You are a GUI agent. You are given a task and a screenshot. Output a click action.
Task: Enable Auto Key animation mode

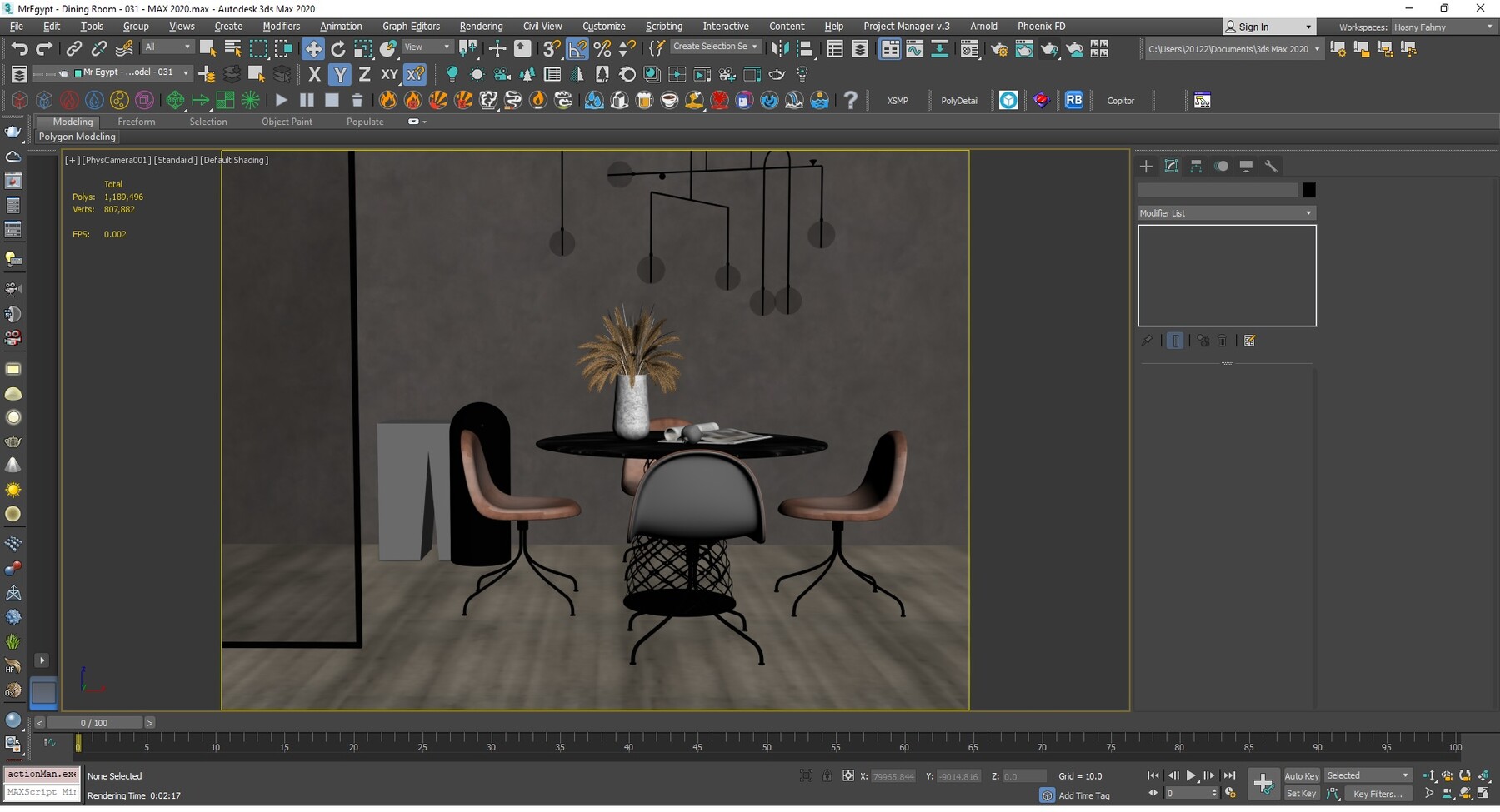(x=1302, y=775)
